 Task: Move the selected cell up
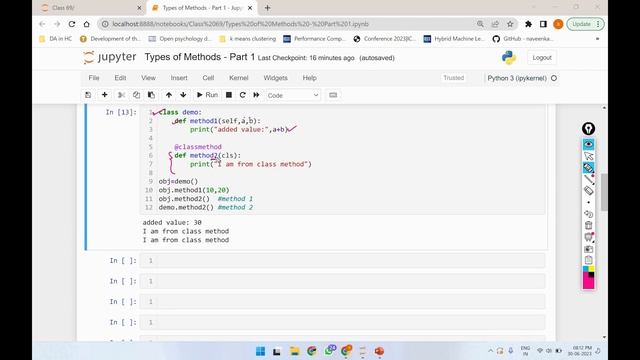click(x=169, y=95)
